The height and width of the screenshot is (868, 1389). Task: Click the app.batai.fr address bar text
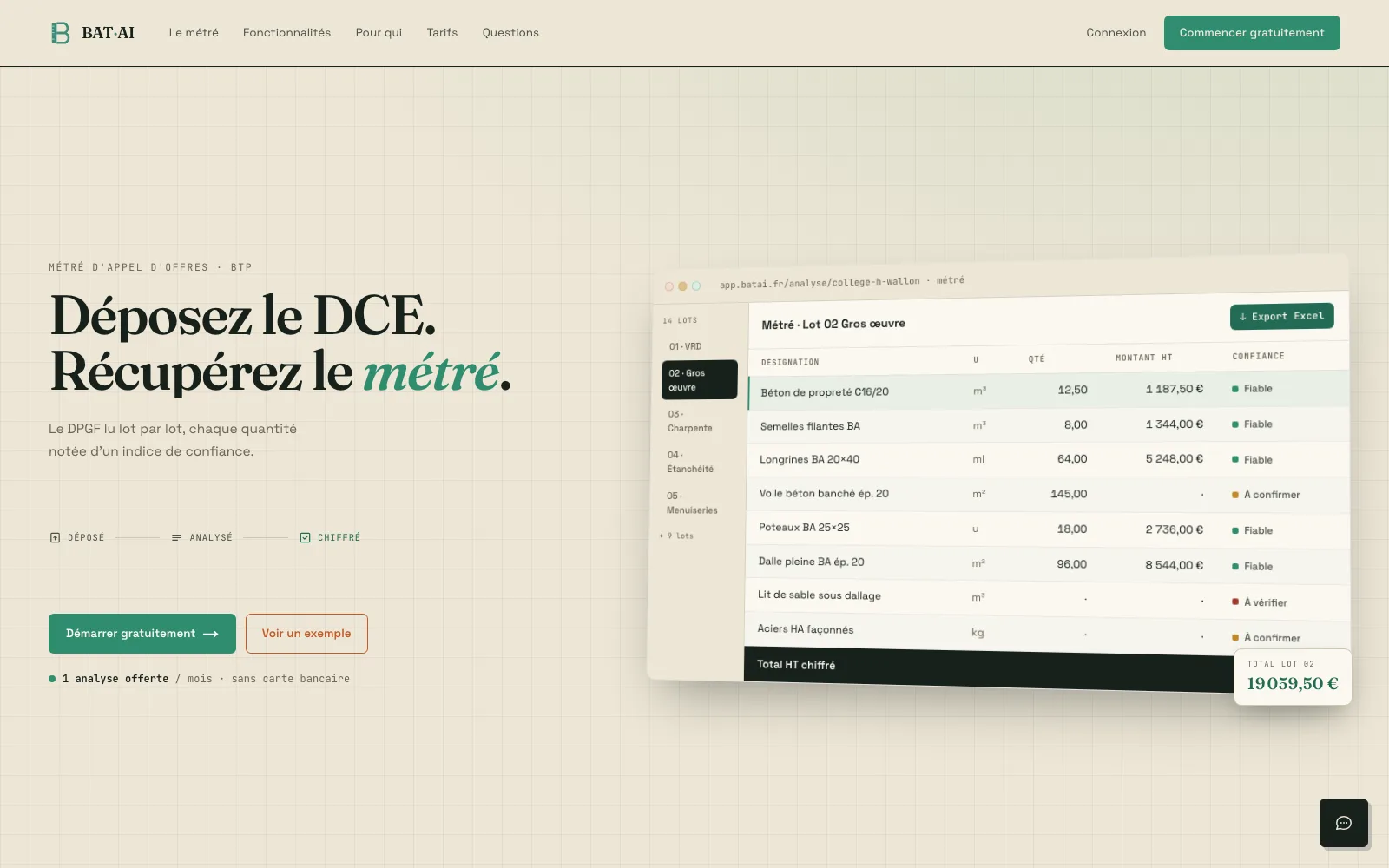(x=841, y=282)
